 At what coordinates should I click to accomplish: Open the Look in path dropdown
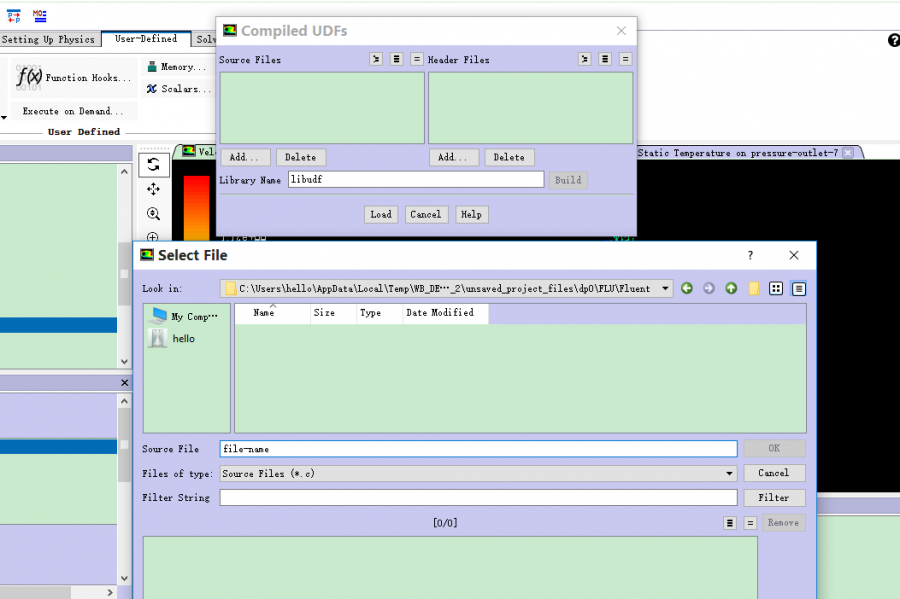(665, 289)
